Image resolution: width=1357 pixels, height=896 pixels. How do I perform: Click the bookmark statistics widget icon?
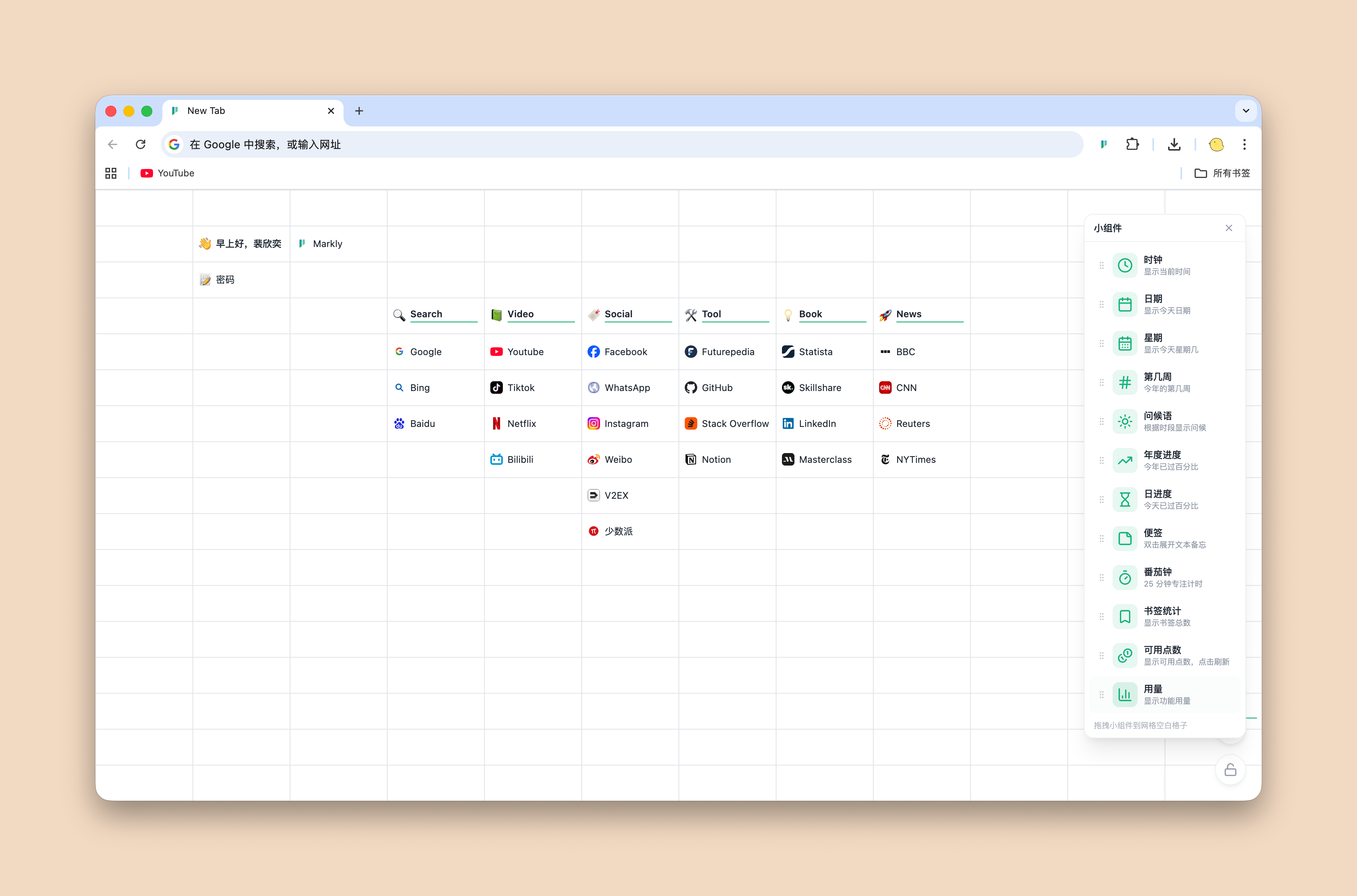(x=1124, y=617)
